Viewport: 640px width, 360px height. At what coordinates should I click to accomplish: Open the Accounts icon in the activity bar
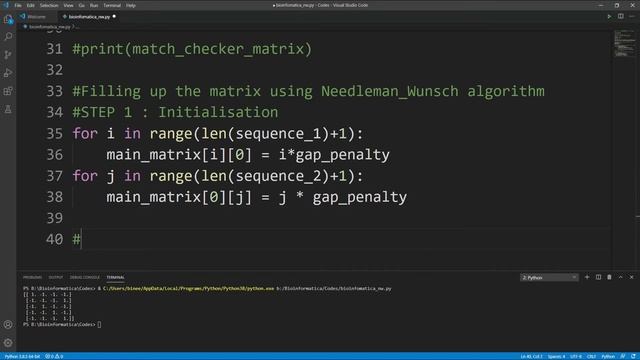click(x=8, y=324)
